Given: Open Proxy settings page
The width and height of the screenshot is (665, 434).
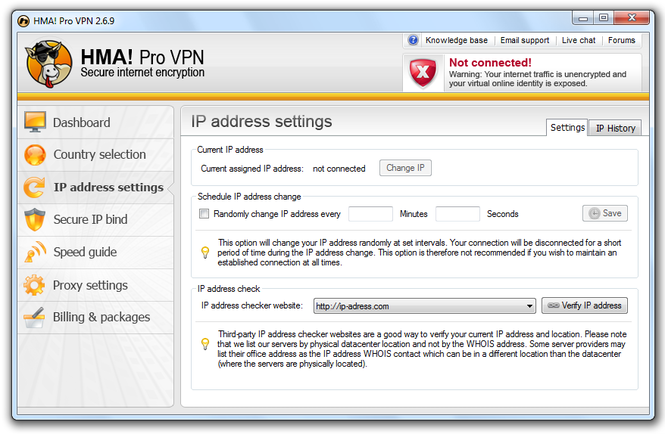Looking at the screenshot, I should coord(96,285).
